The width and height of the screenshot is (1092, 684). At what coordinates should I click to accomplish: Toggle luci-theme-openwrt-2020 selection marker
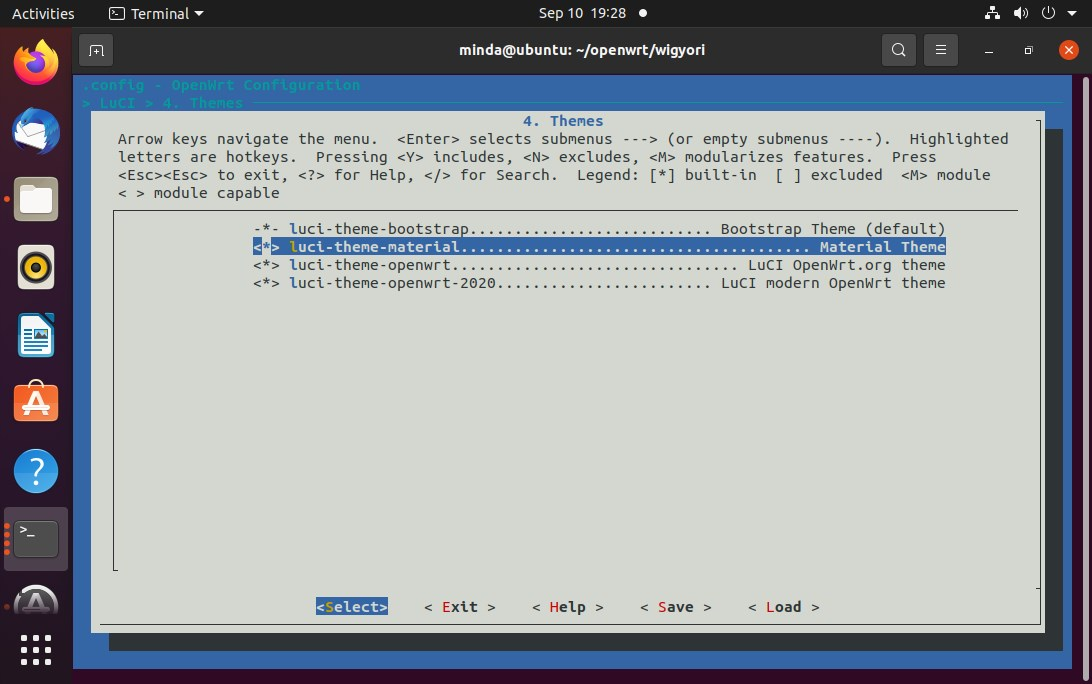[266, 283]
